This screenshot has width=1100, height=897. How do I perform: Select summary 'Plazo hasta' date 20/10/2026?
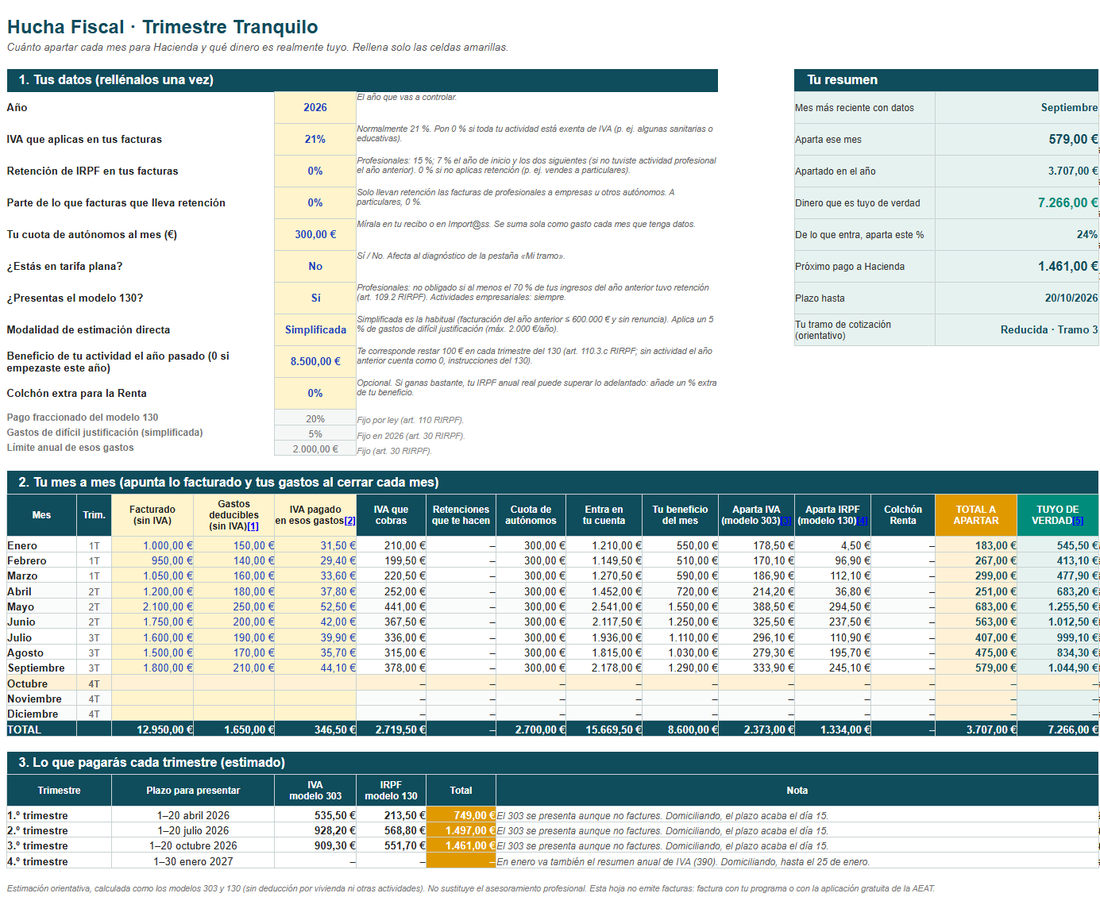1017,298
